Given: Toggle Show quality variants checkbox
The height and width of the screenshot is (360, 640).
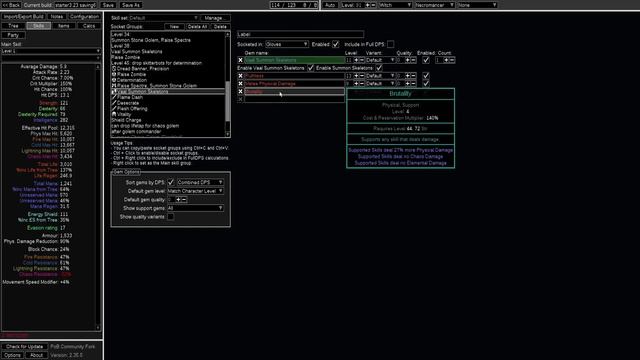Looking at the screenshot, I should coord(171,217).
